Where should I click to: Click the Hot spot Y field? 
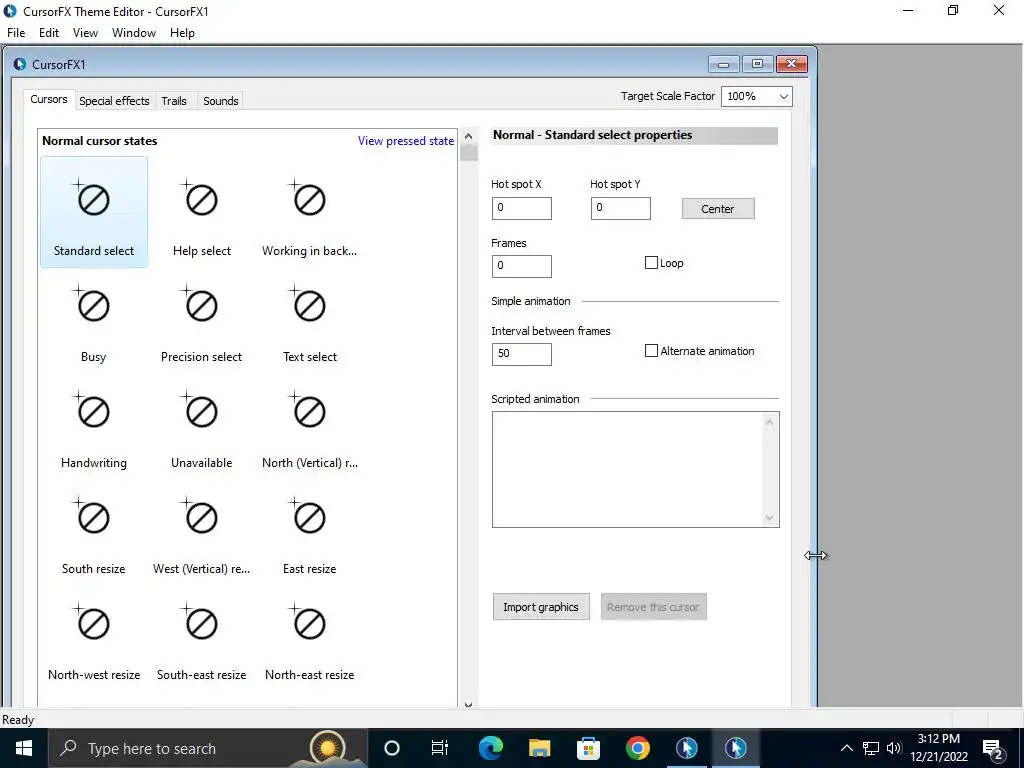620,208
